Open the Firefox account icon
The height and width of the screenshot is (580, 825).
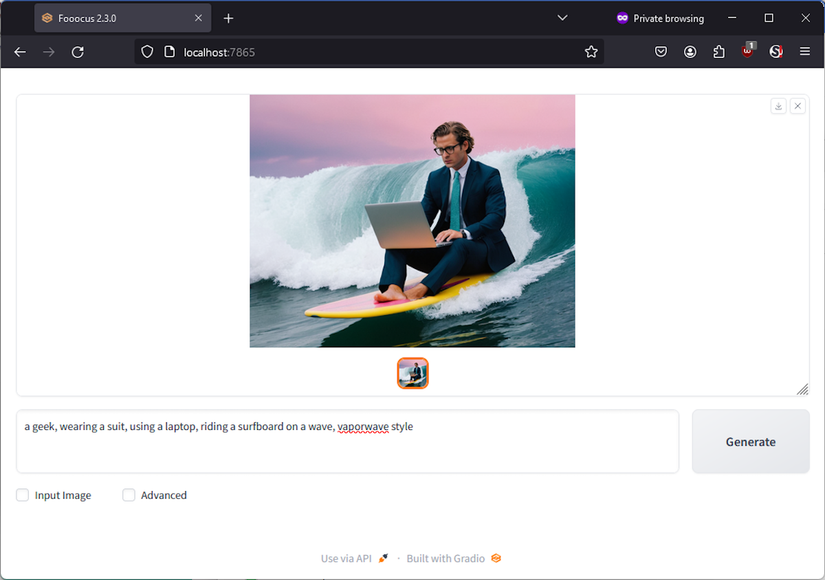pos(690,52)
